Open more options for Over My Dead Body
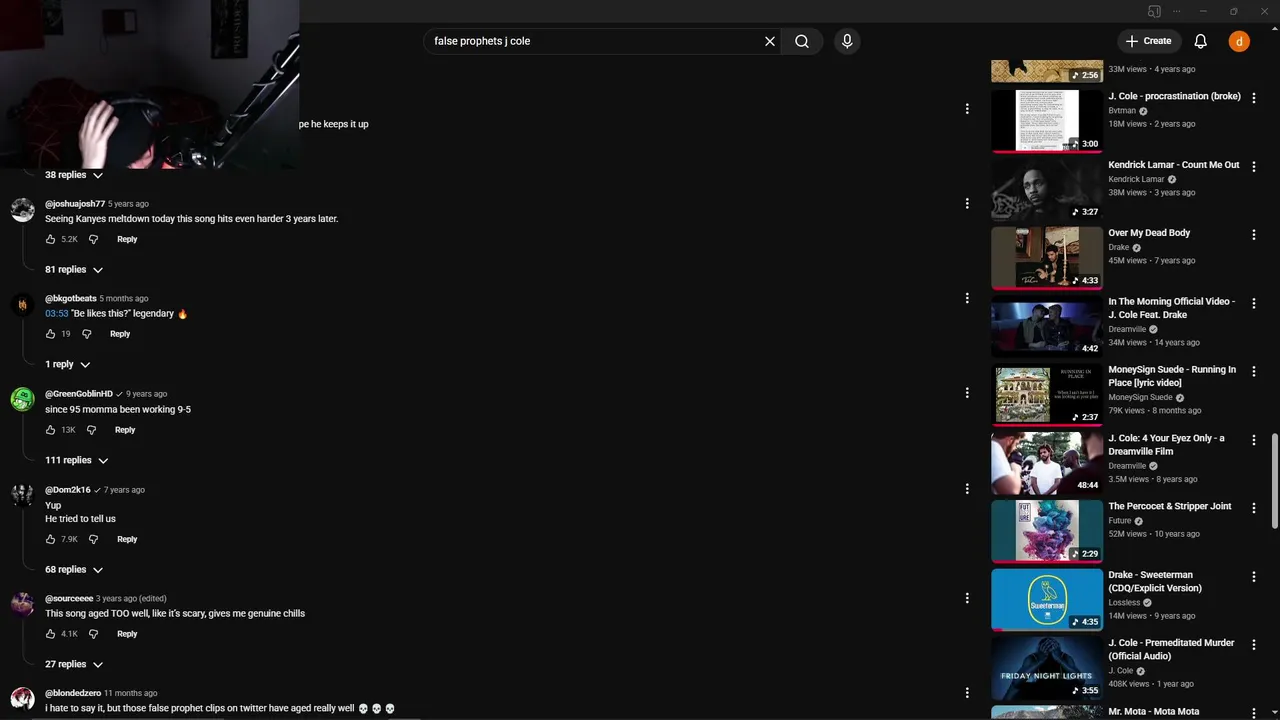Screen dimensions: 1280x720 click(1253, 234)
